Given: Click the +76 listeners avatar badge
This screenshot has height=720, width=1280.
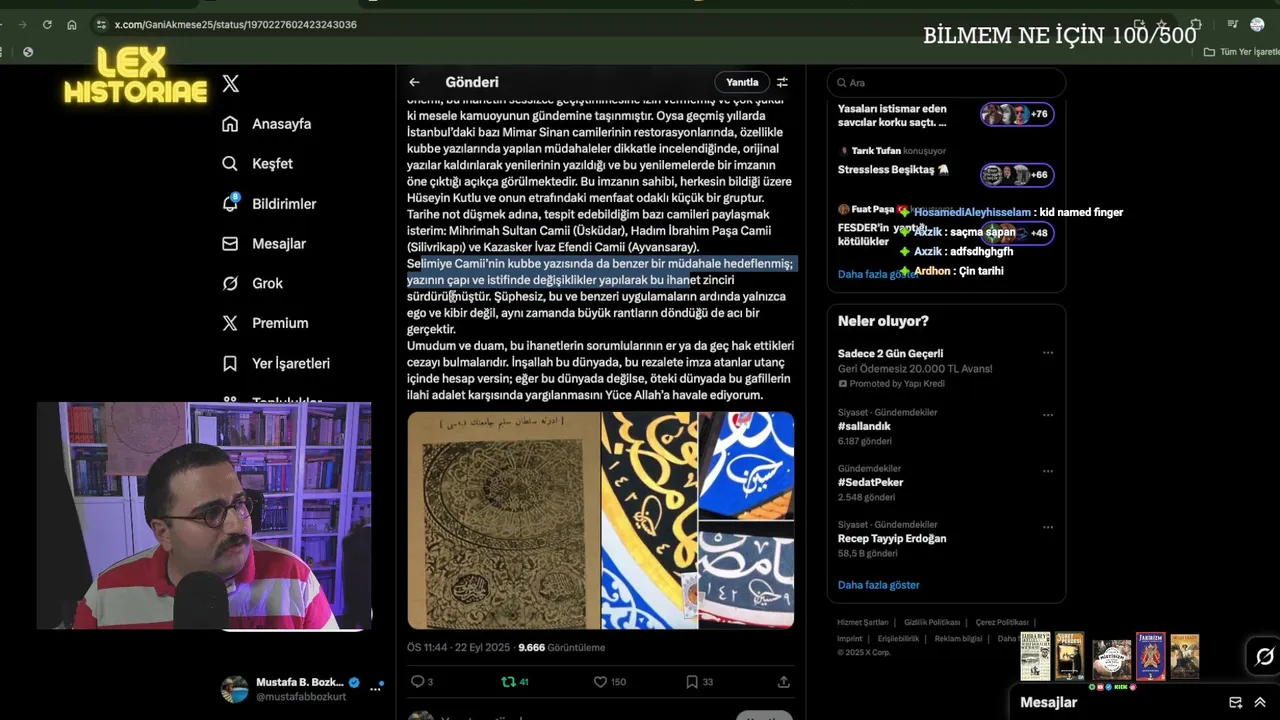Looking at the screenshot, I should (x=1017, y=114).
